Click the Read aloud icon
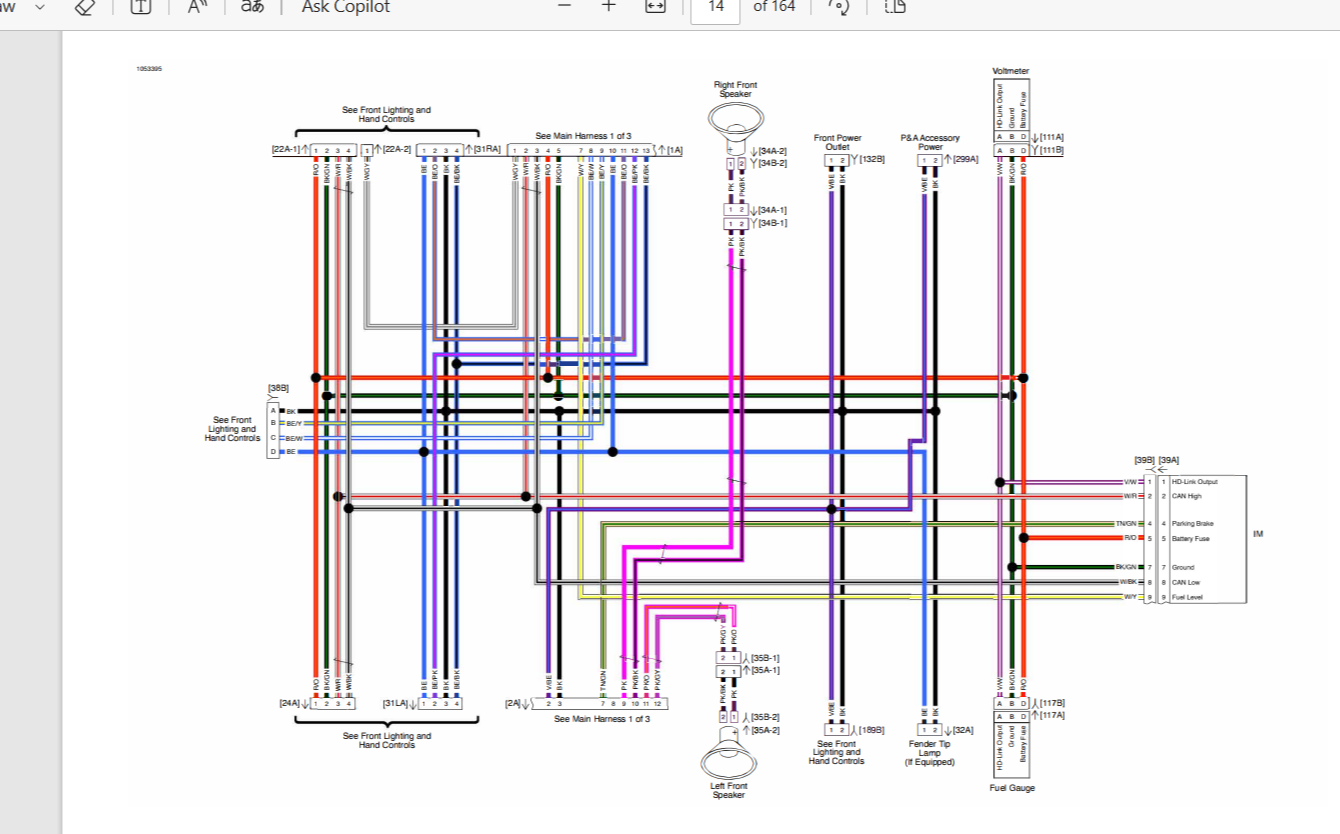The height and width of the screenshot is (834, 1340). [198, 6]
